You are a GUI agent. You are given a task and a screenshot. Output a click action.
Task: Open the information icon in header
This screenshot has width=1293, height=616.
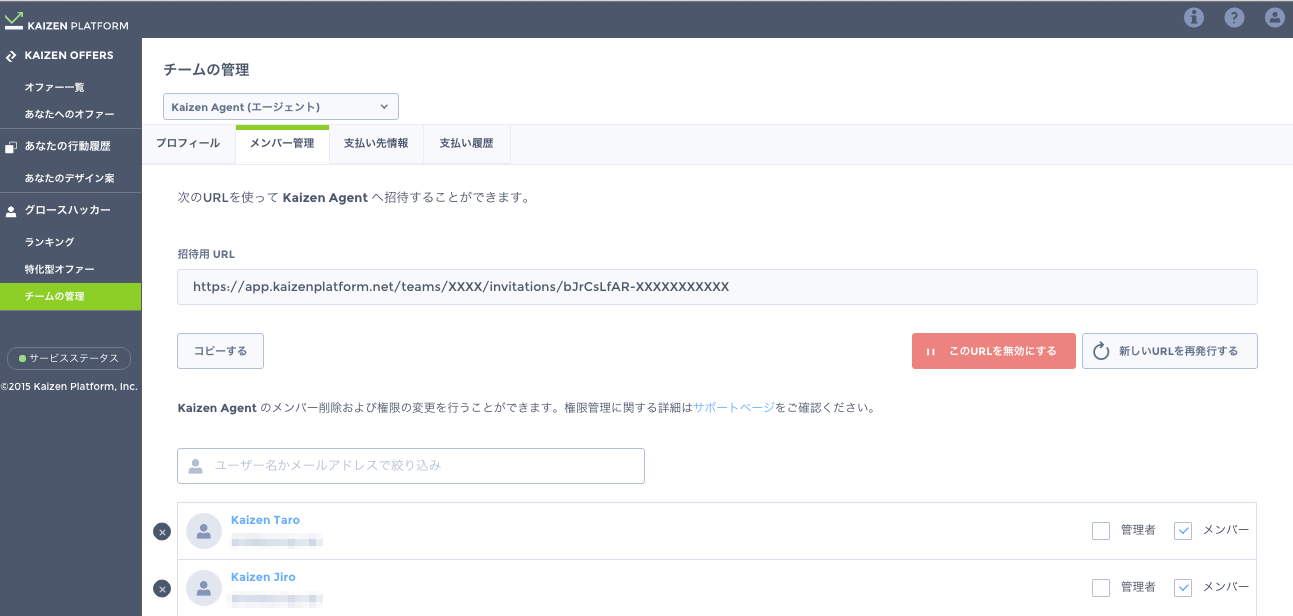pos(1194,17)
